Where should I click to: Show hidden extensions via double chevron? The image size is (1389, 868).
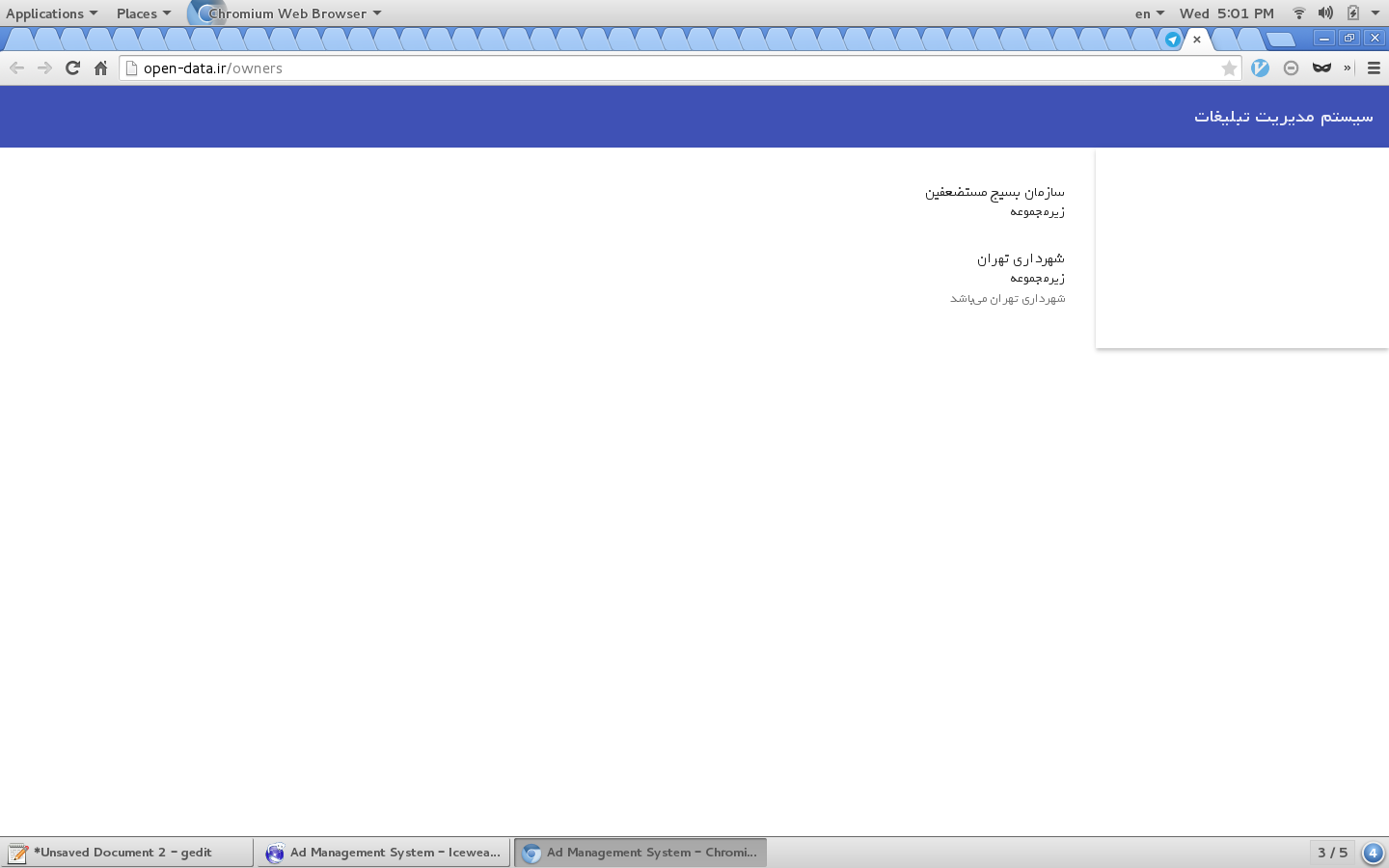coord(1348,68)
